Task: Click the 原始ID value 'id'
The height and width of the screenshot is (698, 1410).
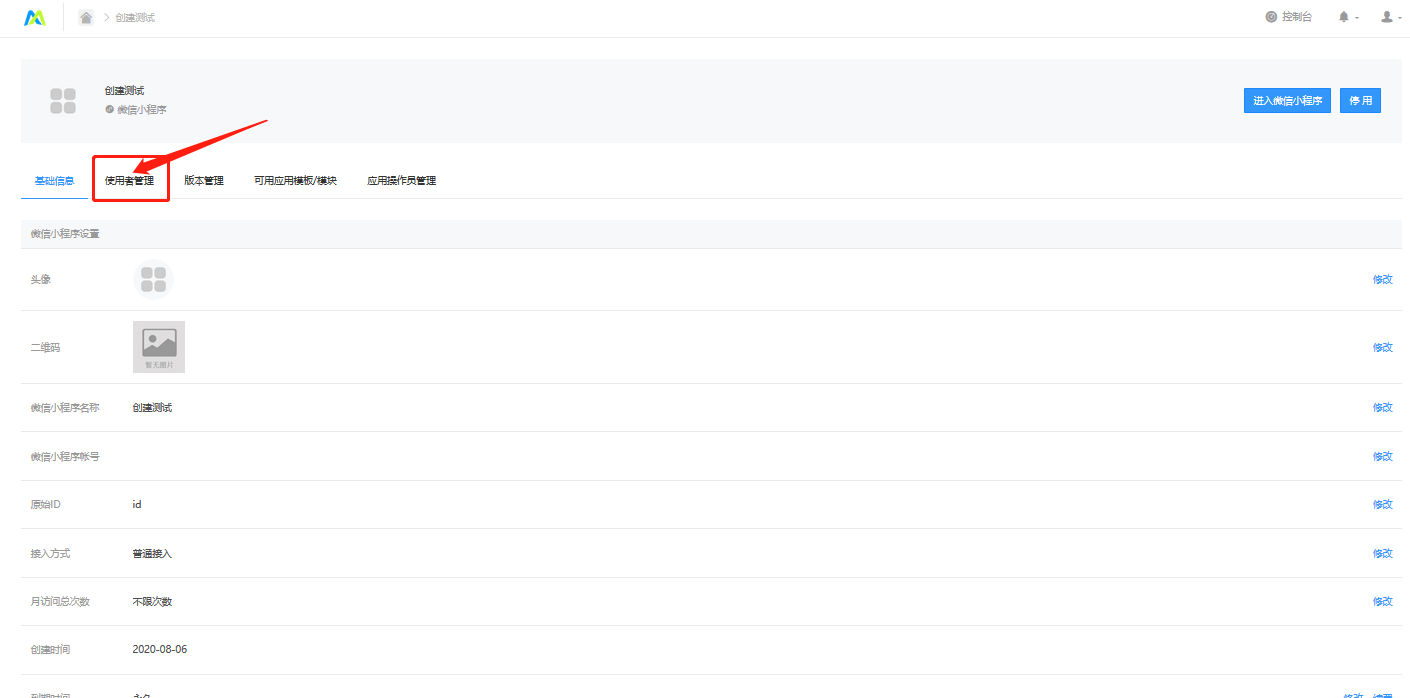Action: (x=137, y=505)
